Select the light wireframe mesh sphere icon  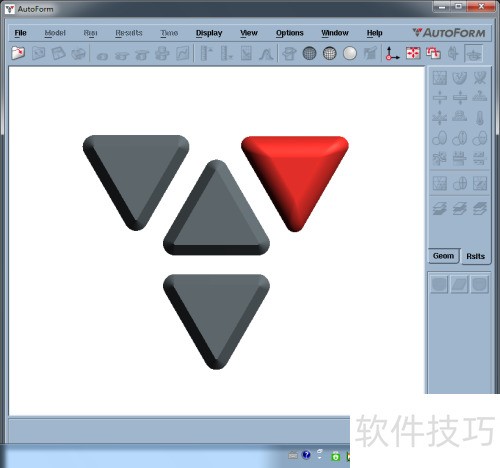point(329,53)
